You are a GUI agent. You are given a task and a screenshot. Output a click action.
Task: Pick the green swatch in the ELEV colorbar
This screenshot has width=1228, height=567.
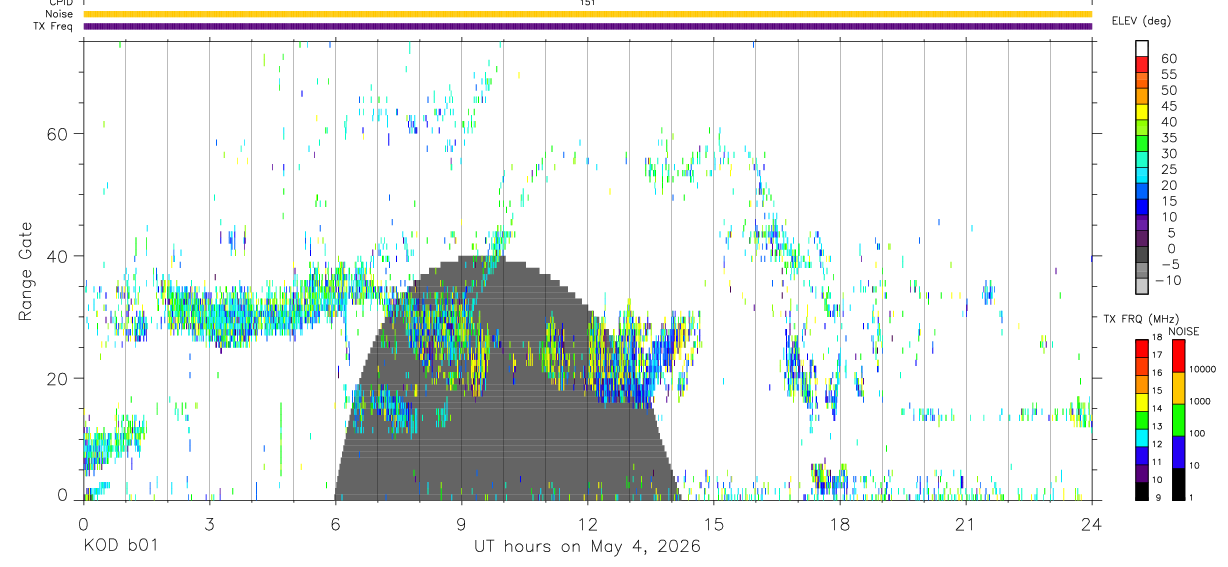coord(1142,145)
